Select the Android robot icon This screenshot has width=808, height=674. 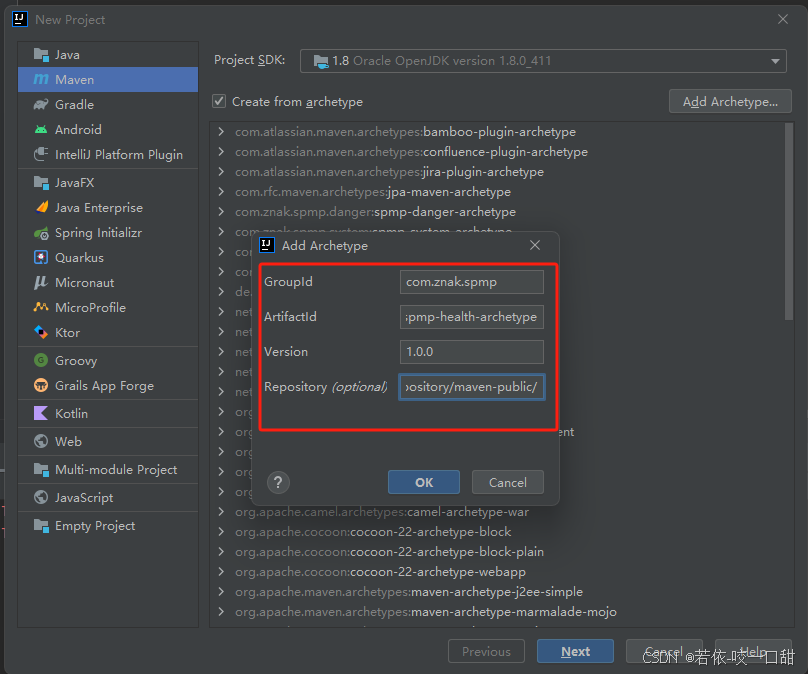coord(41,129)
